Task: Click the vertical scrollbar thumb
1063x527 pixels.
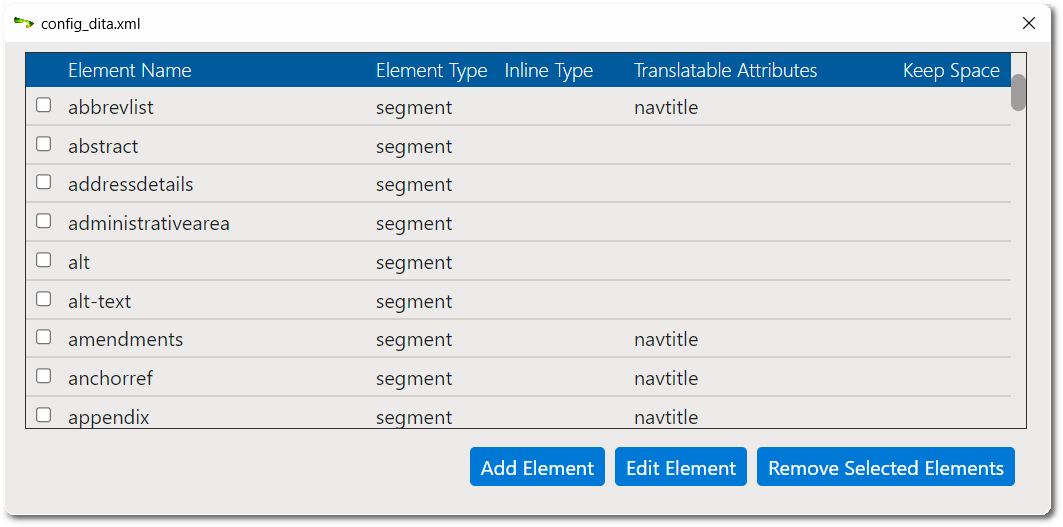Action: pyautogui.click(x=1018, y=92)
